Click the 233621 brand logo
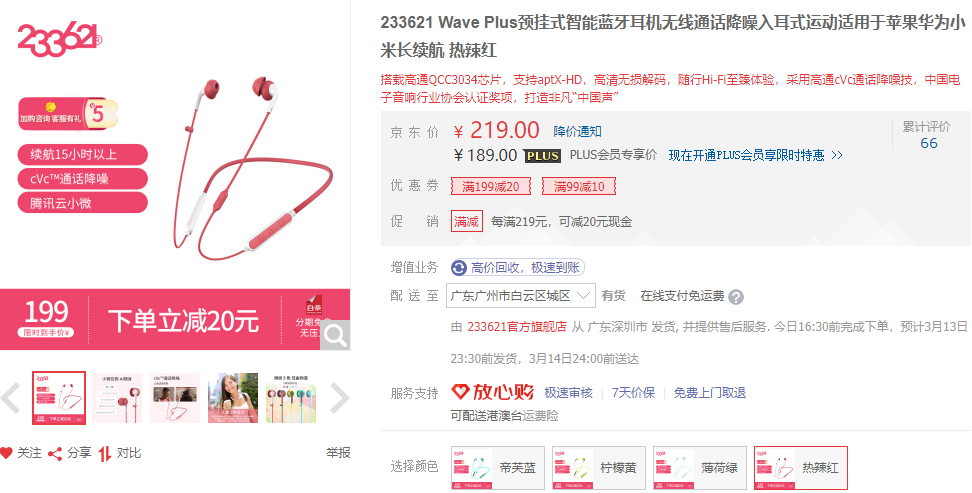This screenshot has width=972, height=493. coord(60,41)
